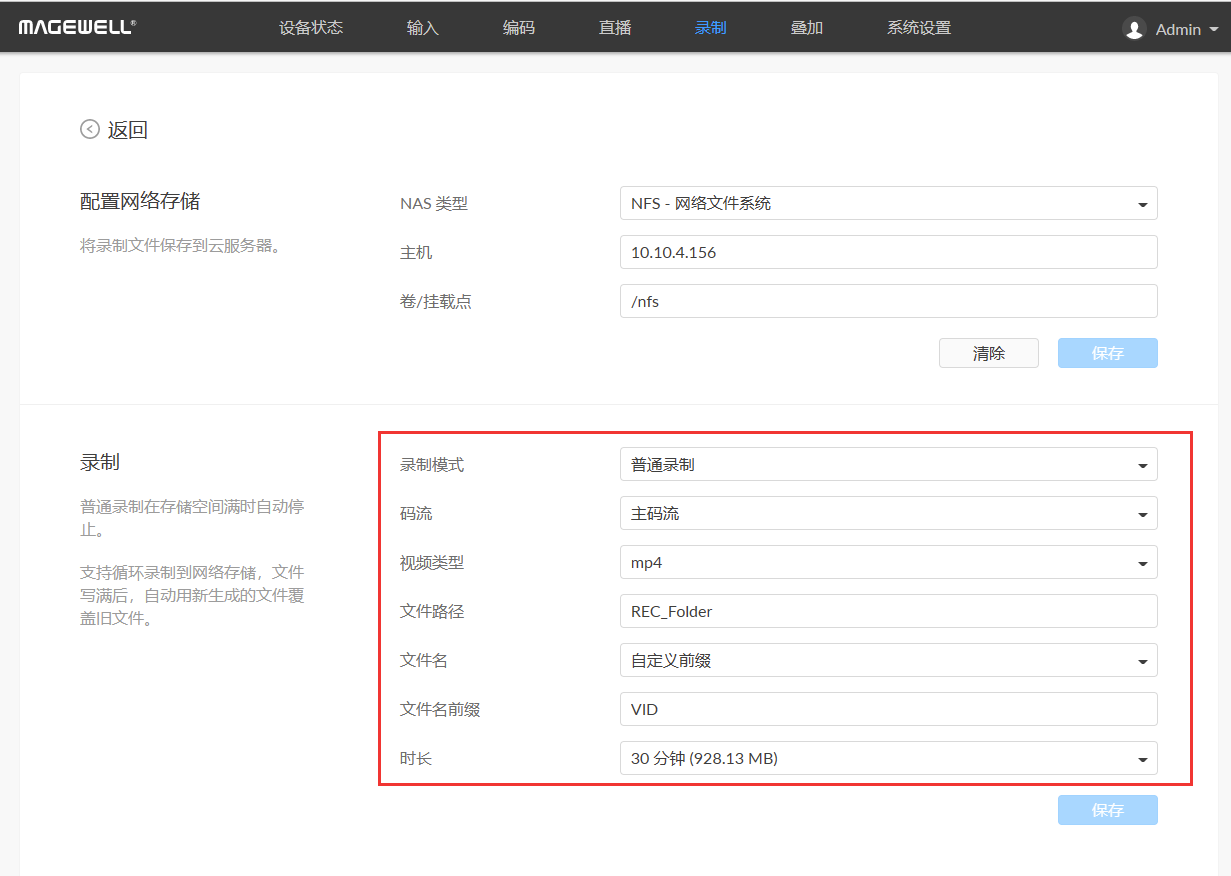Image resolution: width=1231 pixels, height=876 pixels.
Task: Save the network storage configuration
Action: click(x=1107, y=353)
